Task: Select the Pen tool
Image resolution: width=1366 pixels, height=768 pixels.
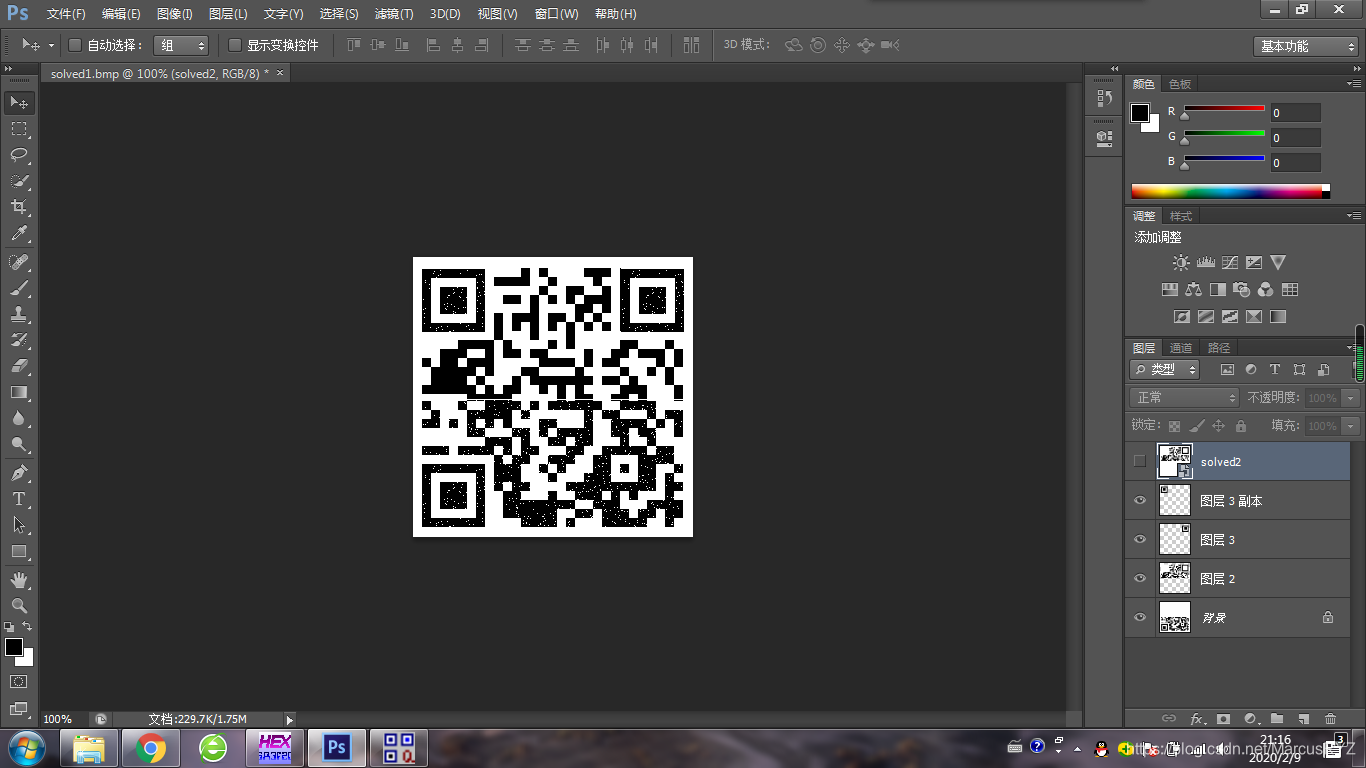Action: (19, 472)
